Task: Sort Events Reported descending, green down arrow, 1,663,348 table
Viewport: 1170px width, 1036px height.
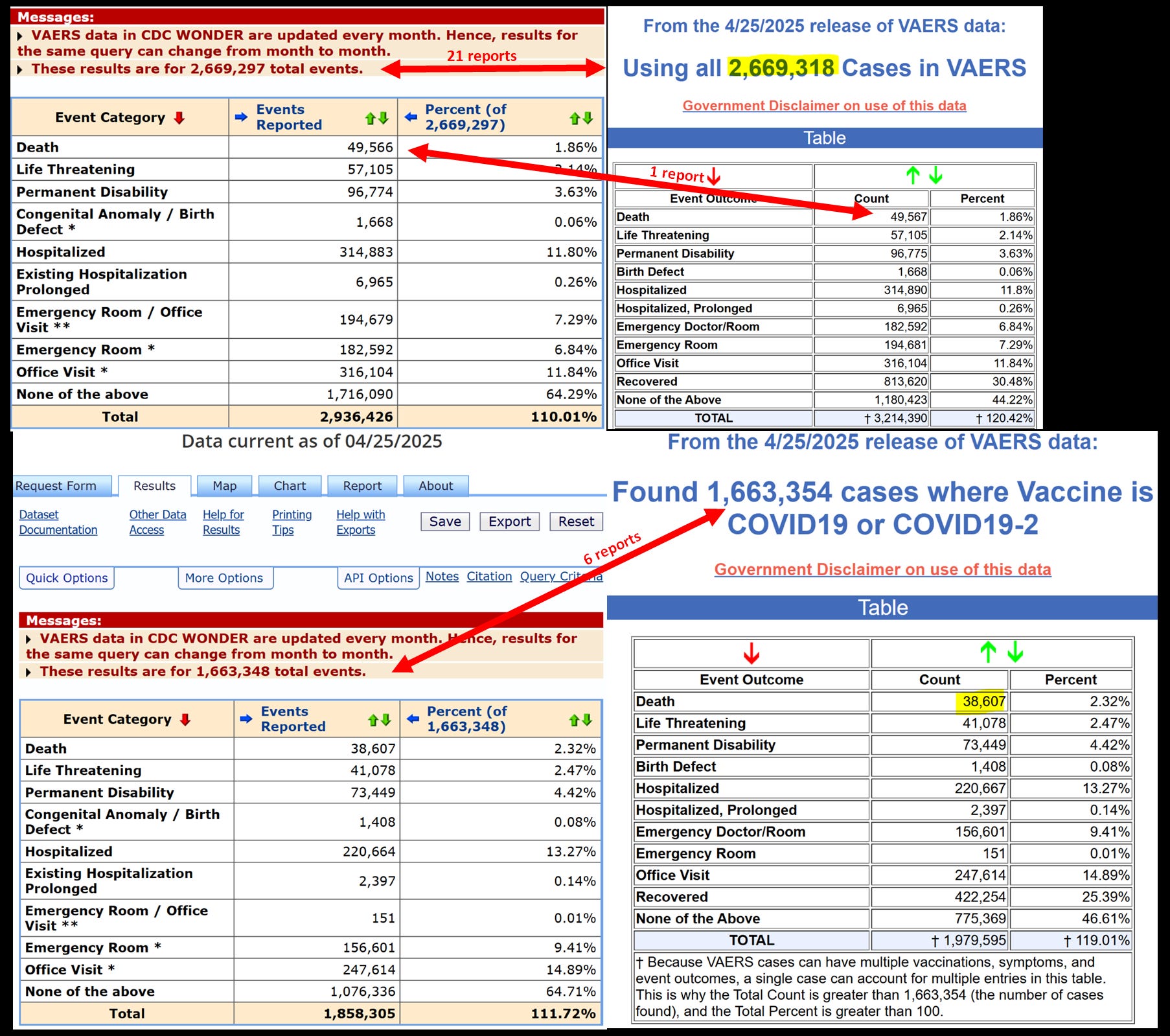Action: click(x=386, y=720)
